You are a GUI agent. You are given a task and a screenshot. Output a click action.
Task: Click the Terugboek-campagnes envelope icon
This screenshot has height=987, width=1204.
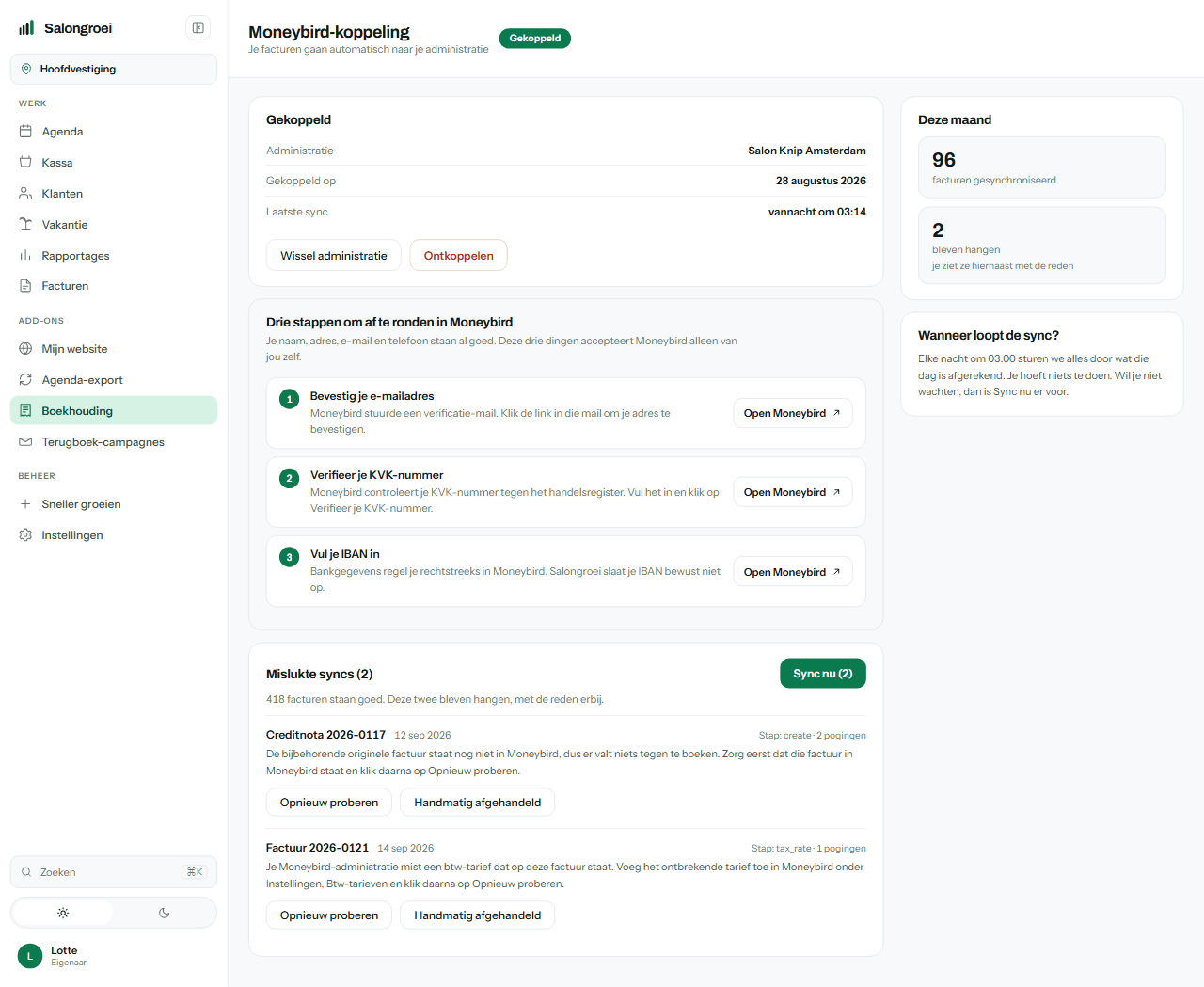pos(25,442)
